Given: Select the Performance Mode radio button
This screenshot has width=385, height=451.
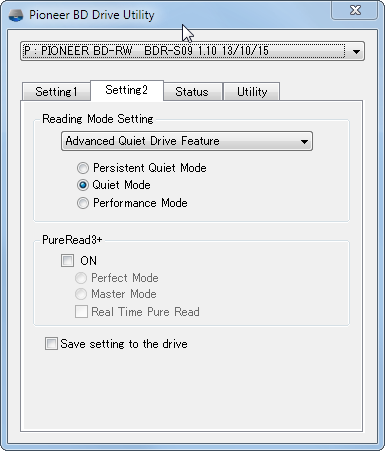Looking at the screenshot, I should [83, 203].
